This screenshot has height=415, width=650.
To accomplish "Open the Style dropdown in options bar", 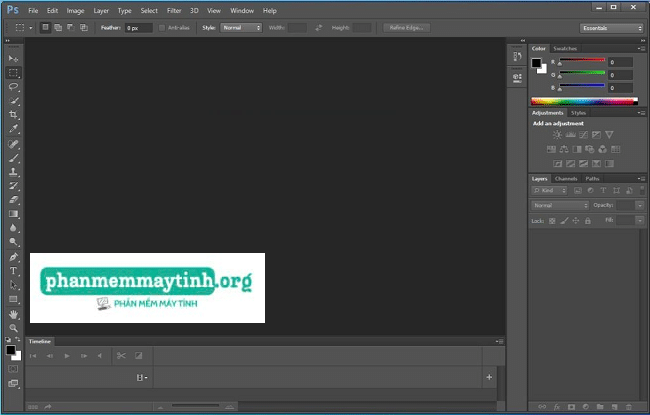I will point(240,28).
